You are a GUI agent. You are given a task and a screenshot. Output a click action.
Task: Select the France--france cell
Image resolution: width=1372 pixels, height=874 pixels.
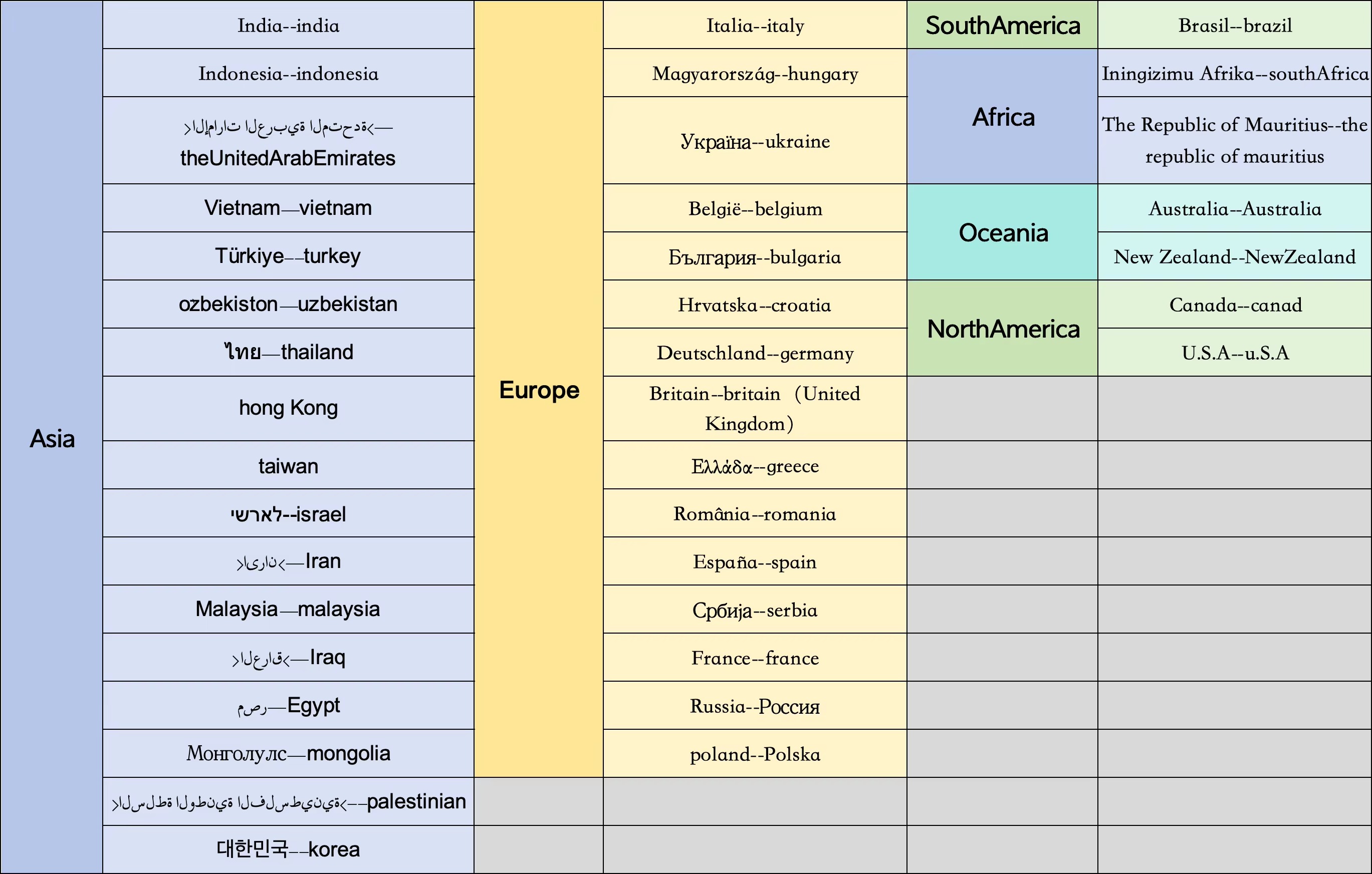click(755, 658)
